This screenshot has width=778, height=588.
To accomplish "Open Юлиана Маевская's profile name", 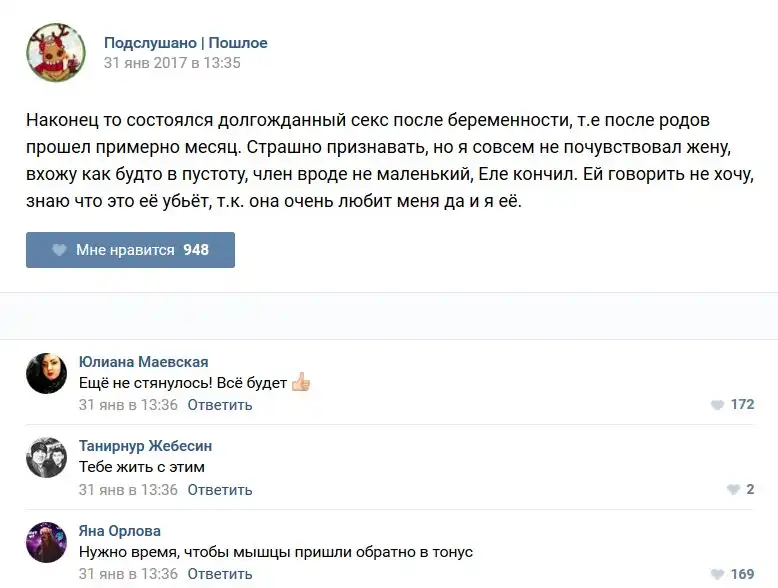I will pos(143,362).
